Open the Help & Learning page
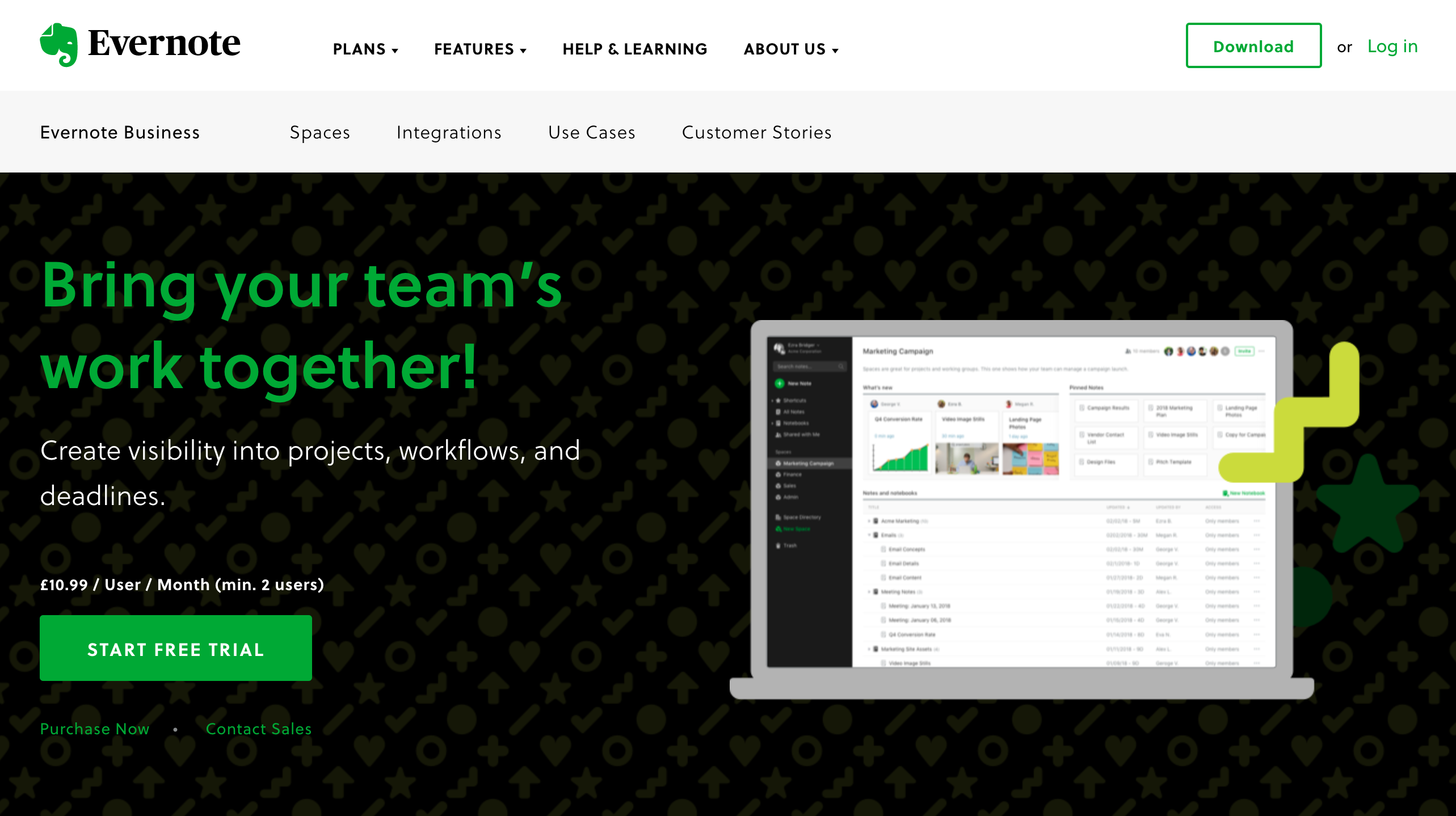This screenshot has height=816, width=1456. [x=635, y=49]
